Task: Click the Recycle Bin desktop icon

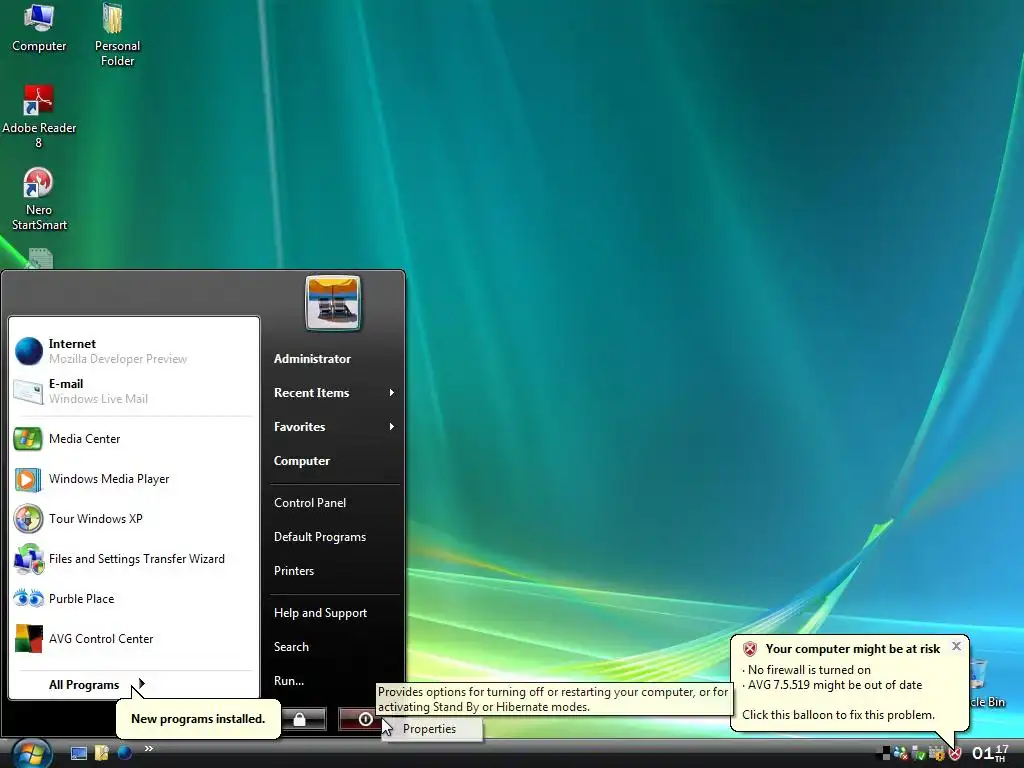Action: pyautogui.click(x=986, y=683)
